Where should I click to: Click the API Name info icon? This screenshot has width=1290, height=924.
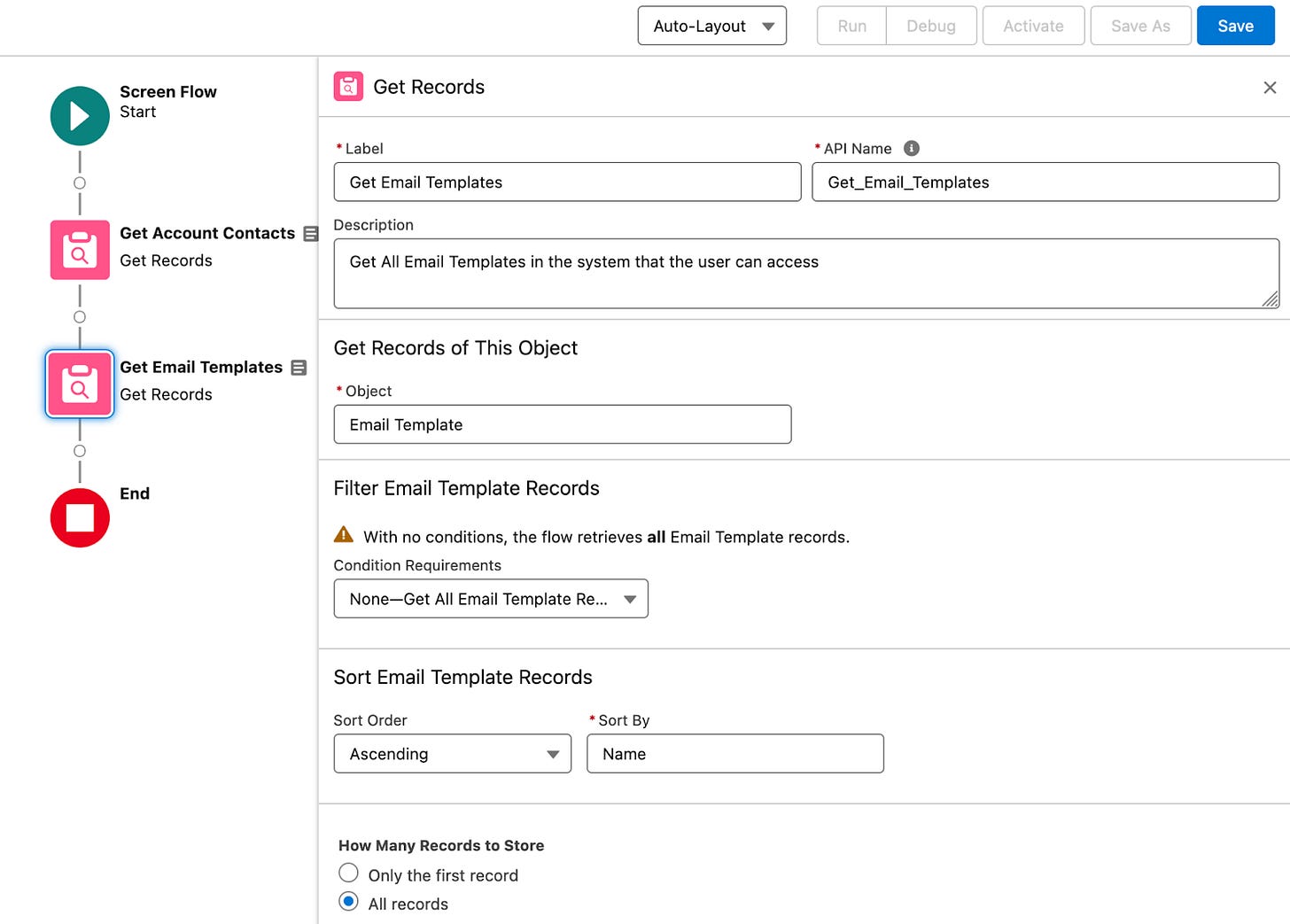[x=911, y=148]
